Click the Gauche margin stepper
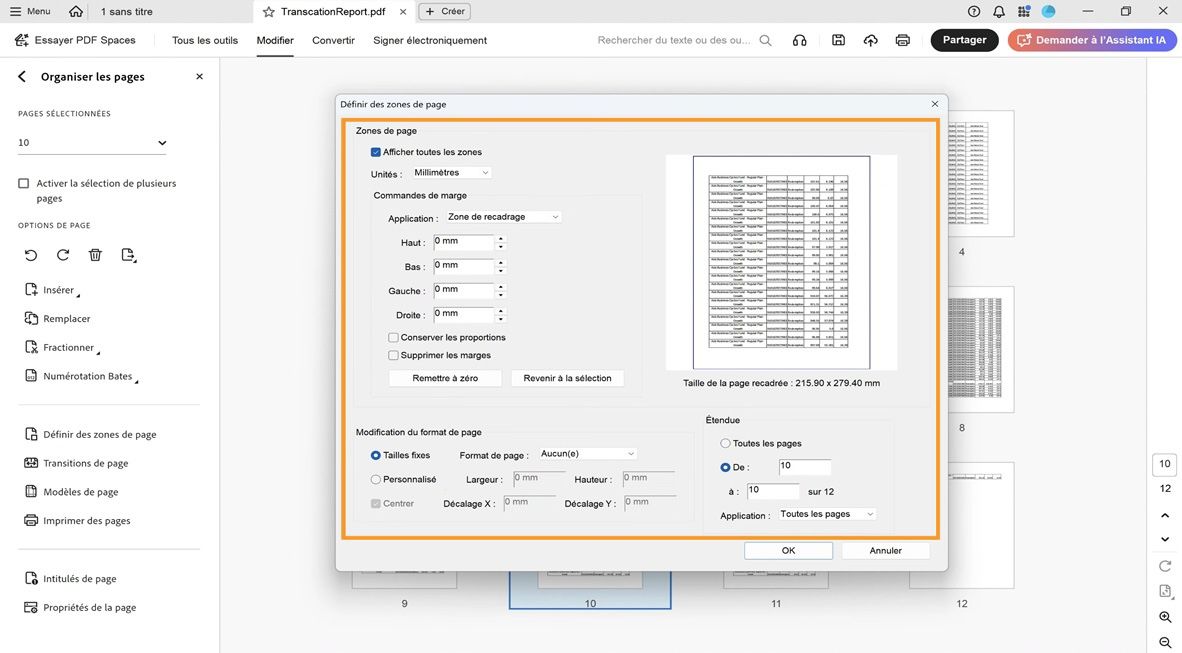This screenshot has width=1182, height=653. pos(501,291)
